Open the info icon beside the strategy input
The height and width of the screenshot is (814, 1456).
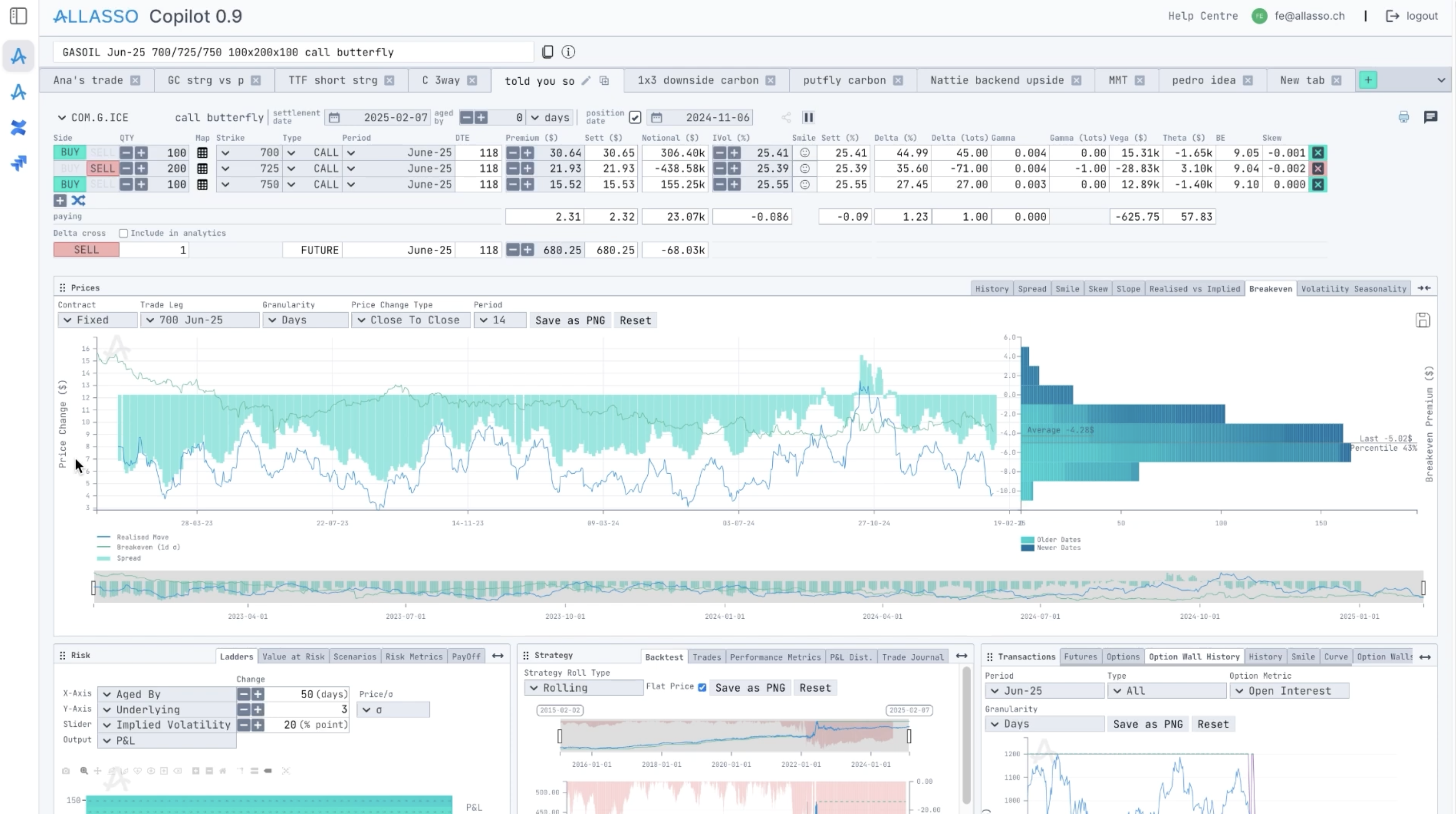[x=568, y=52]
